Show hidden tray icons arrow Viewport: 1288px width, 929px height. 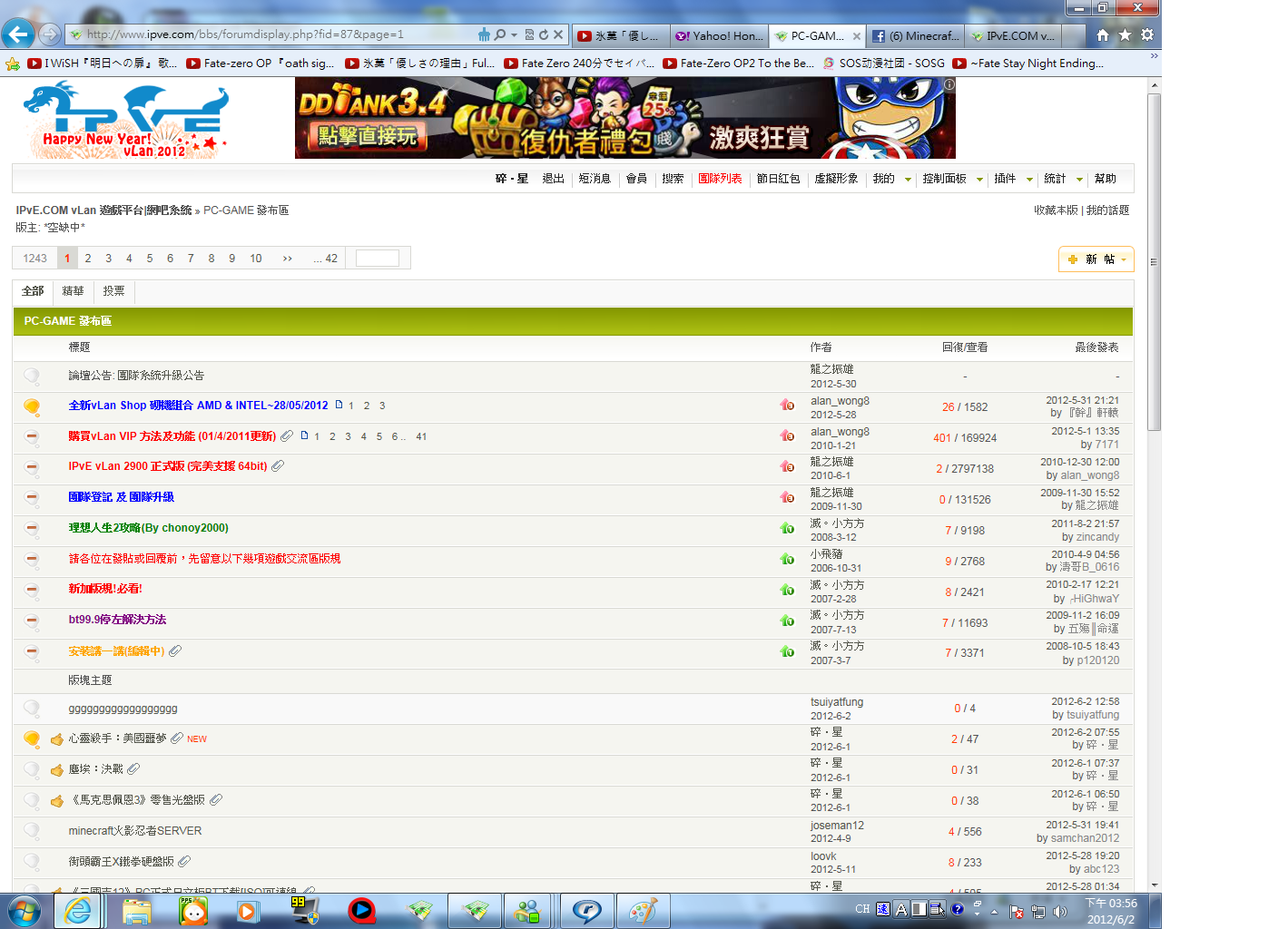tap(994, 911)
